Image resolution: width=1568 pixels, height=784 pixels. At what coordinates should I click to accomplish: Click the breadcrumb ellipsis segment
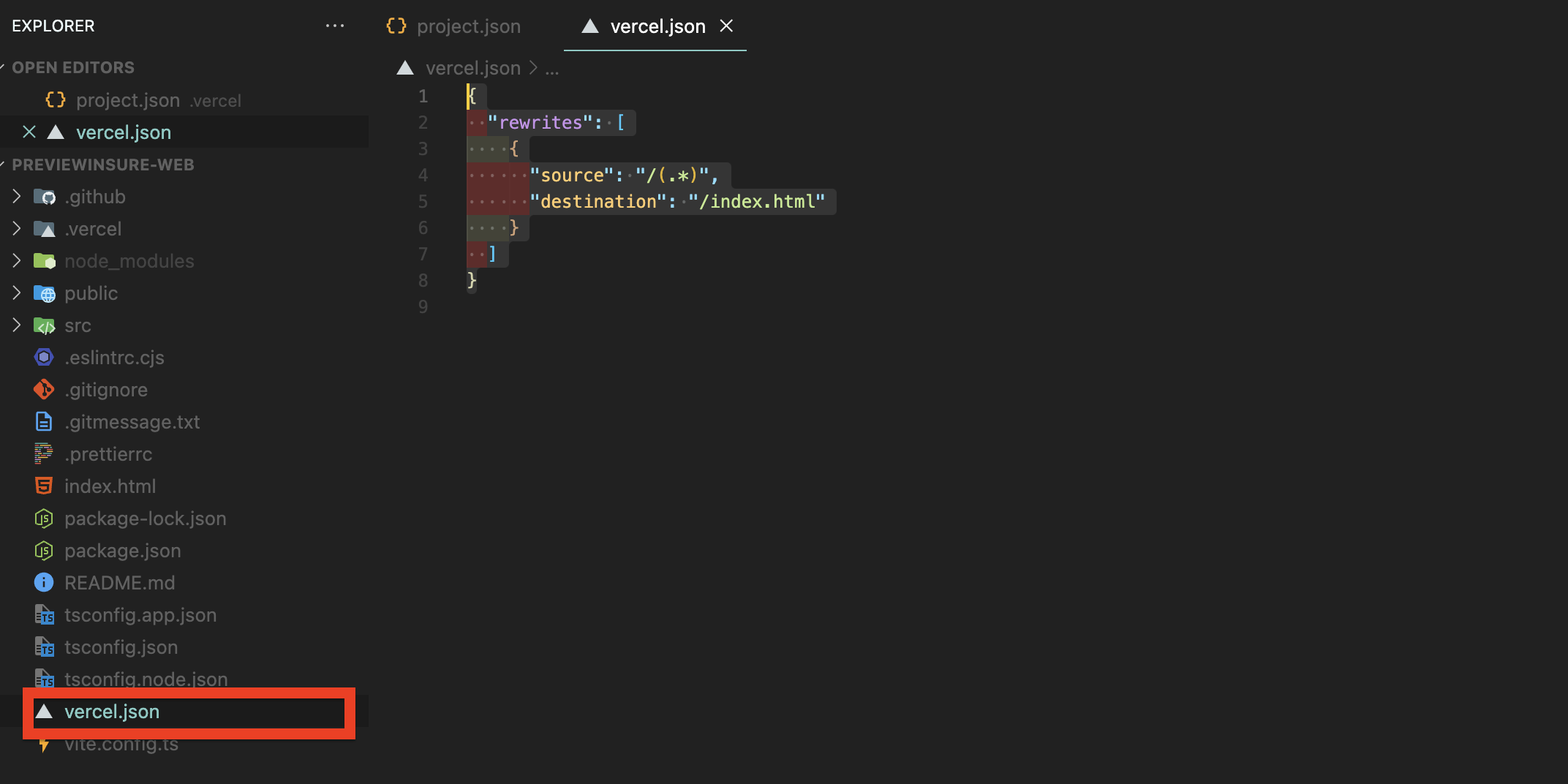(552, 69)
